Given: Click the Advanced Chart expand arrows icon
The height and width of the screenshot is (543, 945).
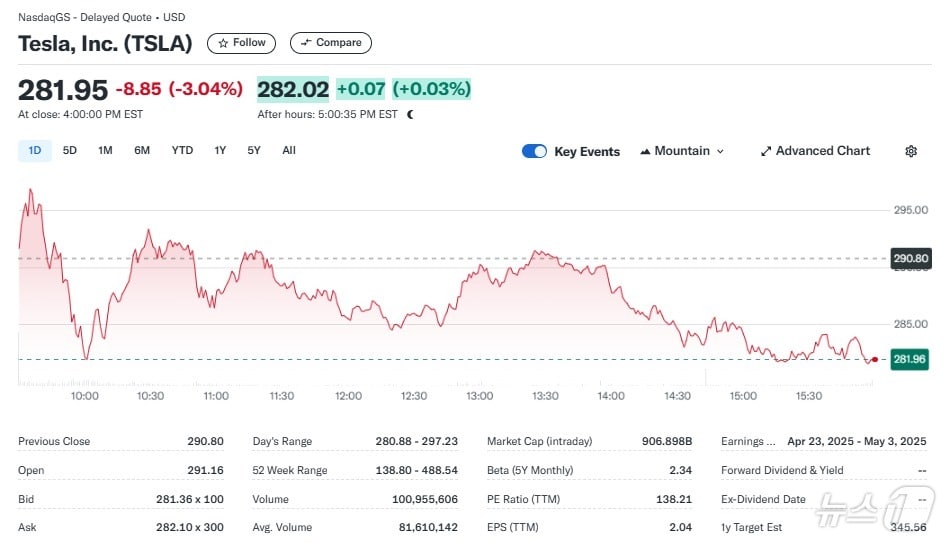Looking at the screenshot, I should pos(766,151).
